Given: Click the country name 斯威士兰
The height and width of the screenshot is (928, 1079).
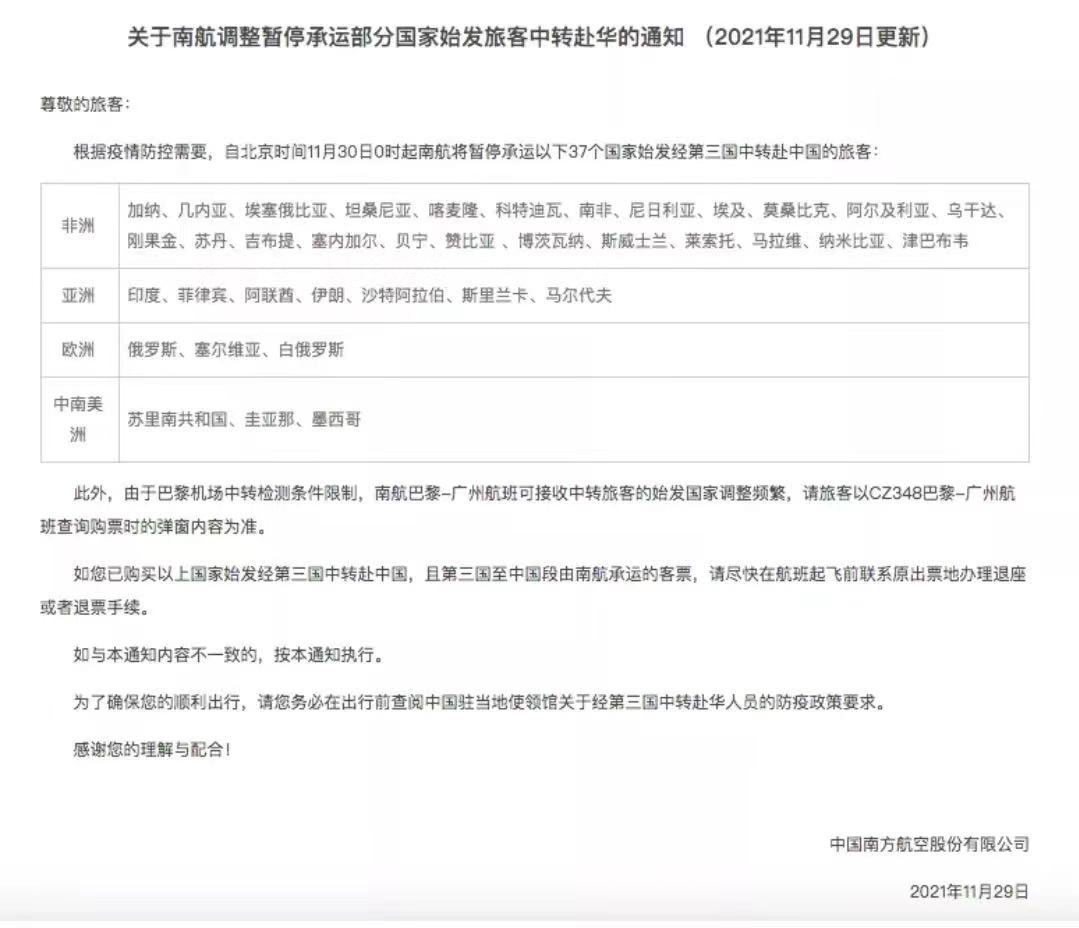Looking at the screenshot, I should click(634, 241).
